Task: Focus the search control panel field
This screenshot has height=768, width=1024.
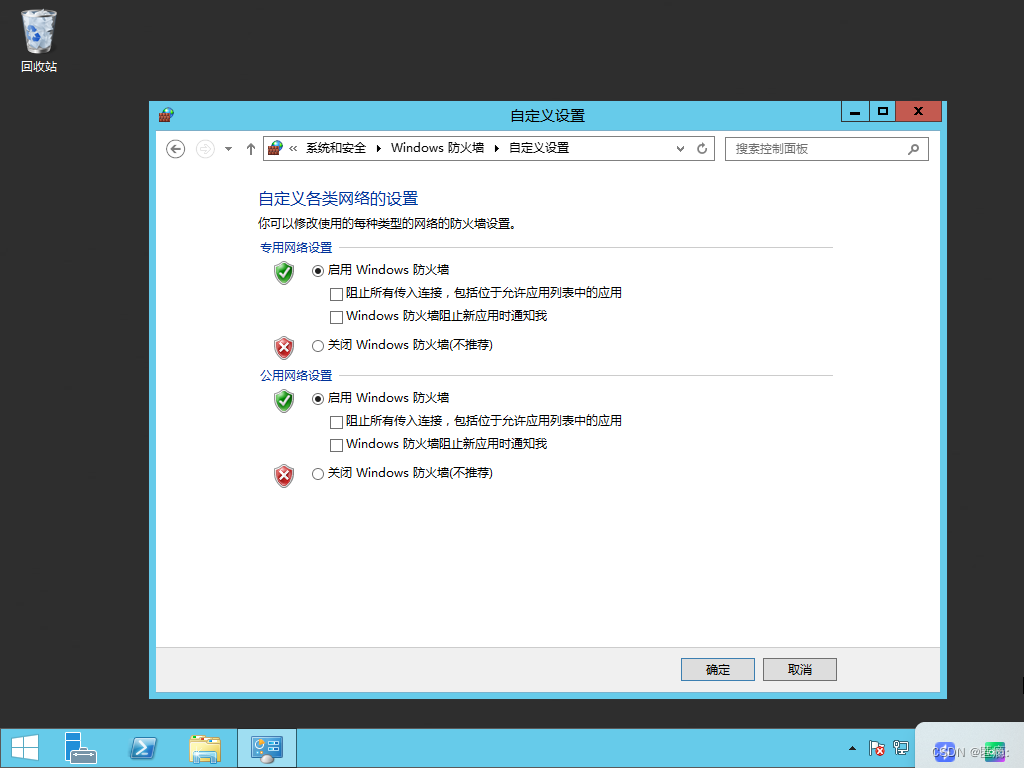Action: (826, 149)
